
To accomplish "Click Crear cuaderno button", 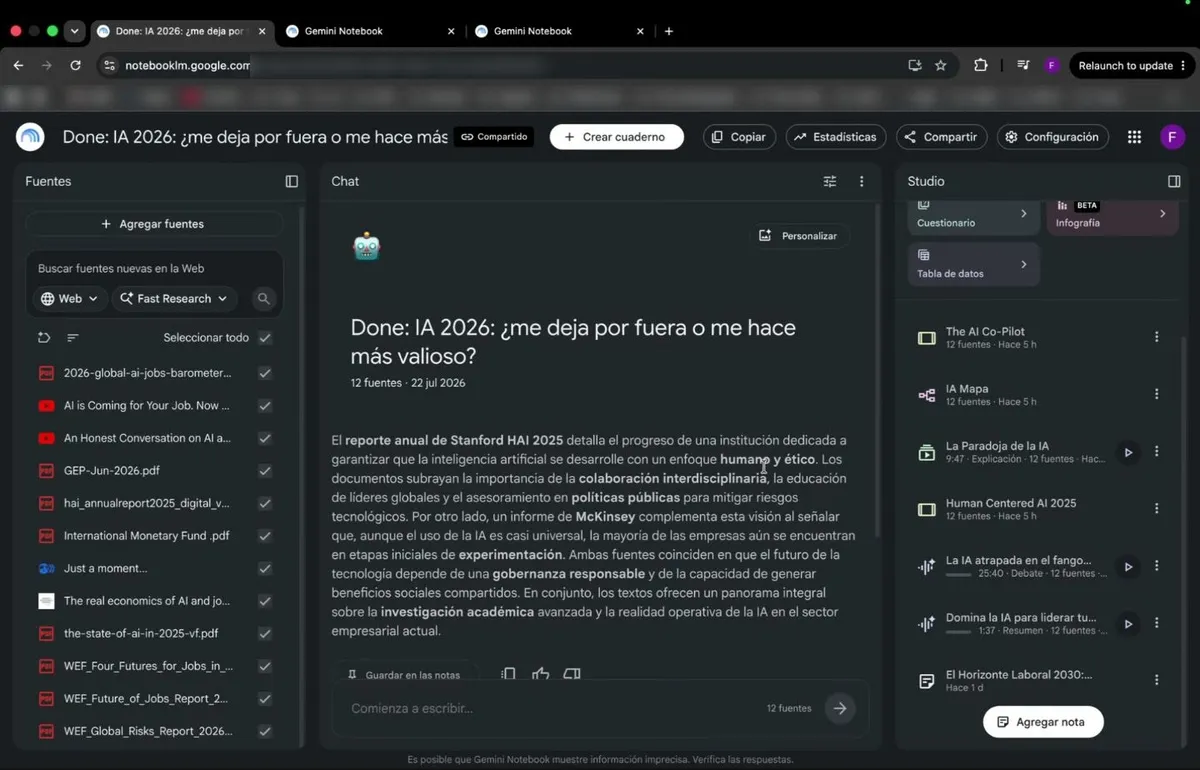I will [x=617, y=137].
